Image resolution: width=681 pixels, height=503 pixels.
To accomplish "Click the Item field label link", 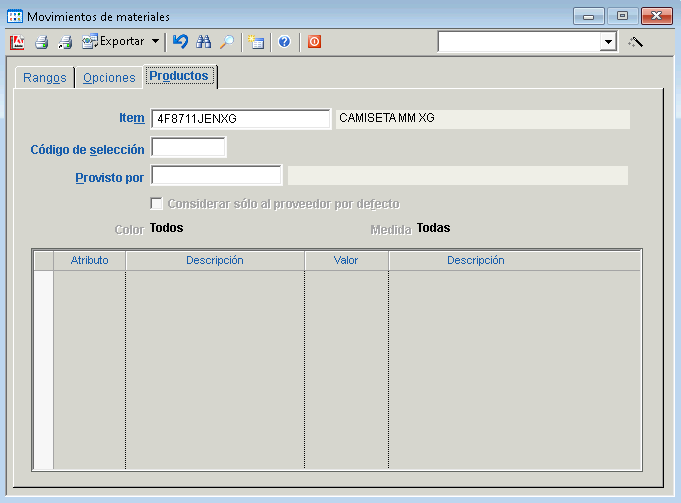I will [132, 118].
